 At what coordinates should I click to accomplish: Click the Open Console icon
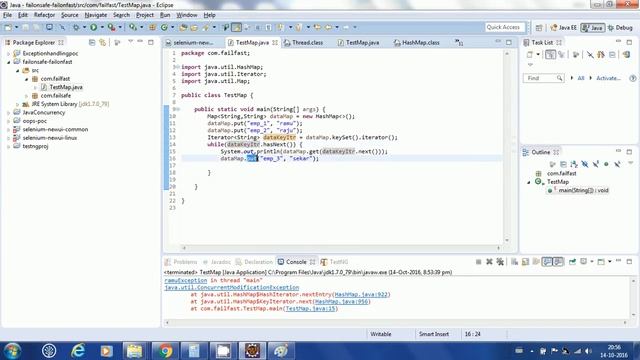601,262
